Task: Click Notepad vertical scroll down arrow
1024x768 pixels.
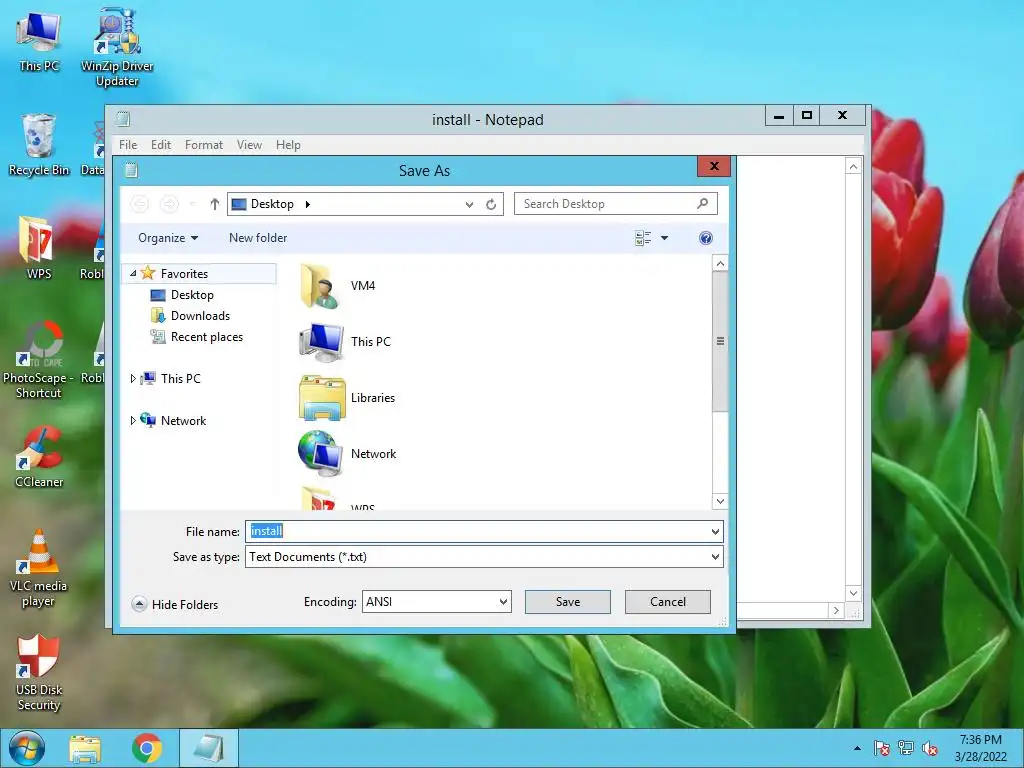Action: [853, 593]
